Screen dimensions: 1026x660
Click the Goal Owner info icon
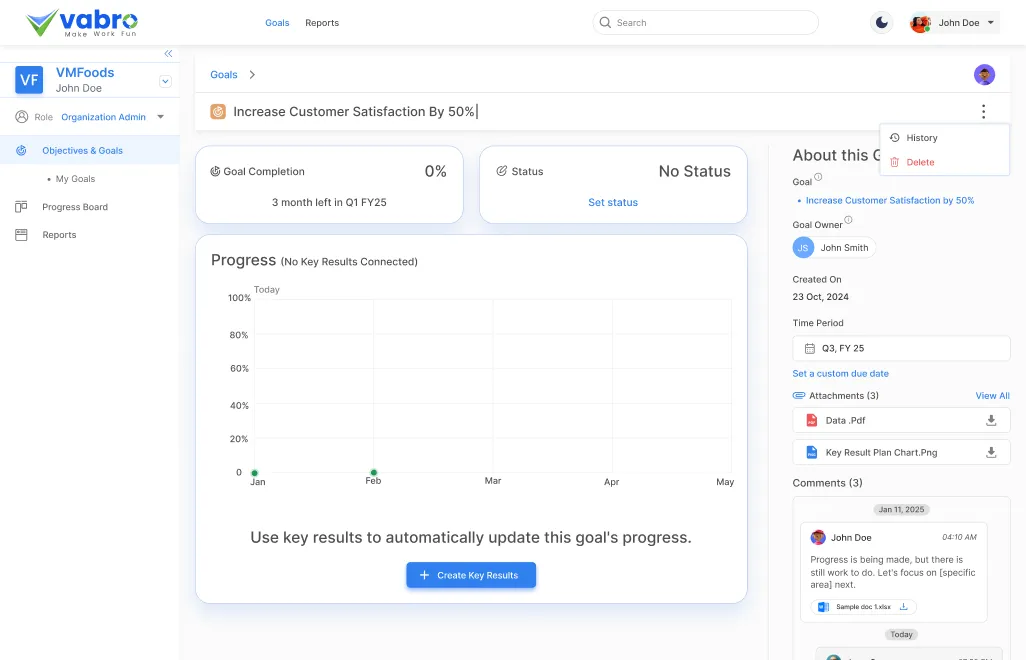[x=848, y=220]
